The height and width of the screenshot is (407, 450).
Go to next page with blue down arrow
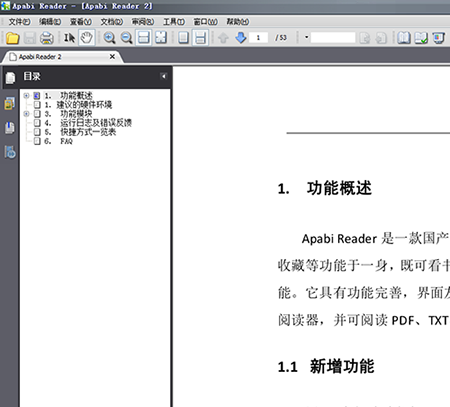click(240, 38)
